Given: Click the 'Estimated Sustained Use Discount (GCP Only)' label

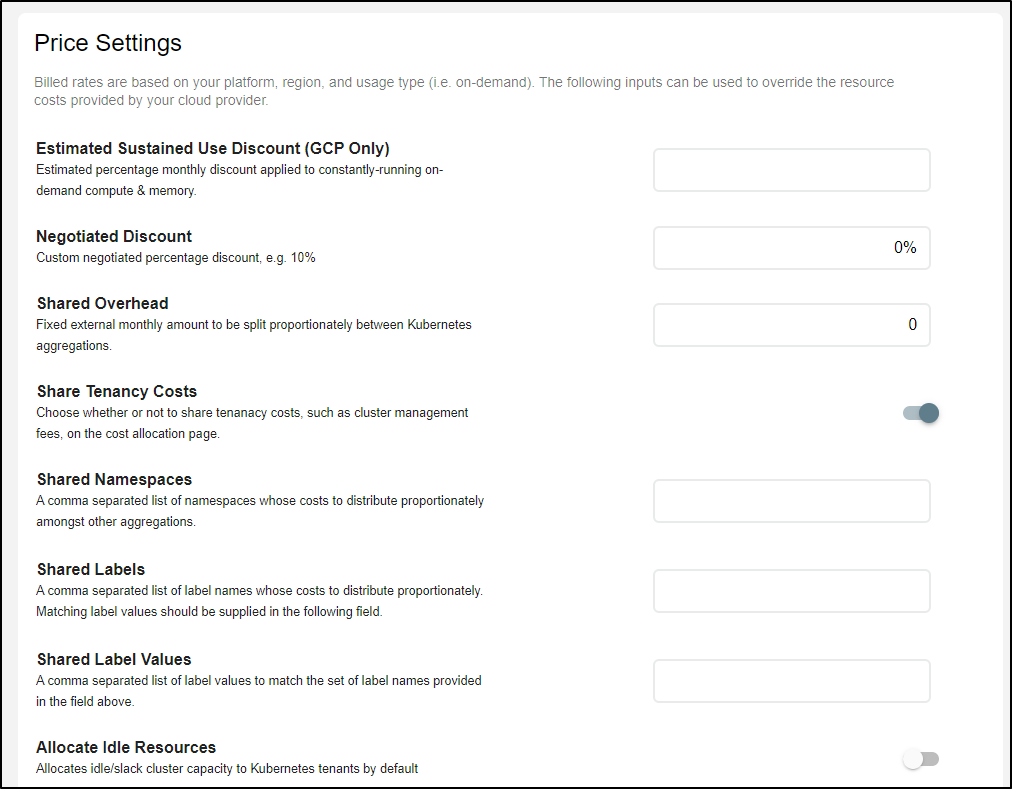Looking at the screenshot, I should (x=213, y=149).
